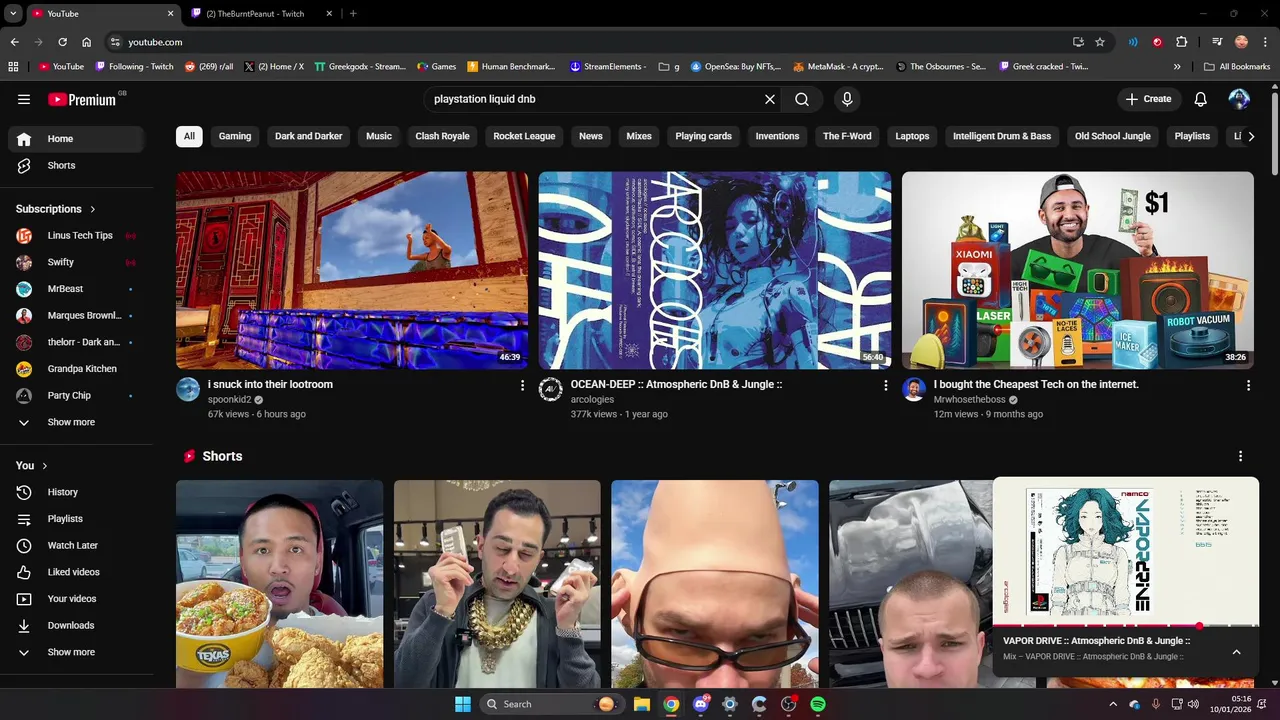Open new browser tab plus button
The image size is (1280, 720).
353,14
